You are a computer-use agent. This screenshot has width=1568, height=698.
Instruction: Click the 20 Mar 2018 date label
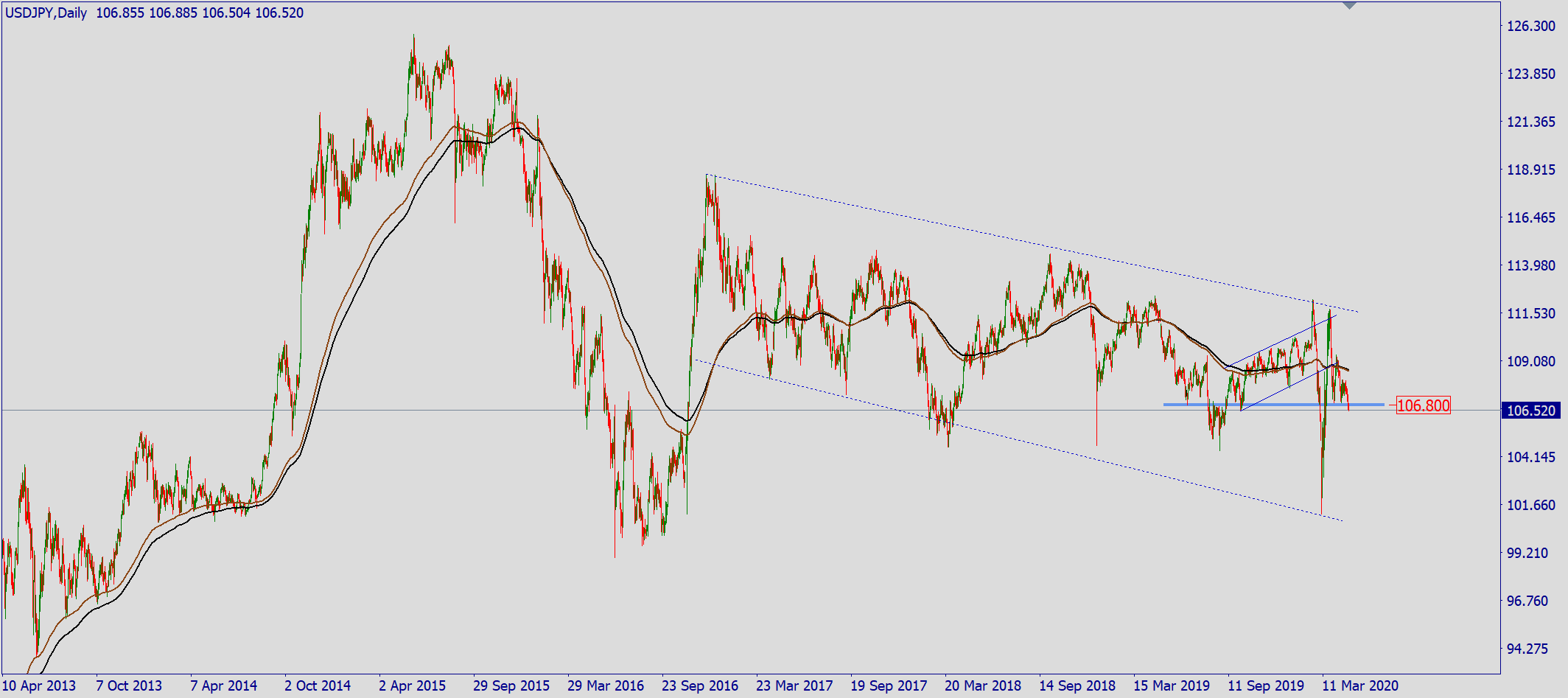(x=983, y=686)
